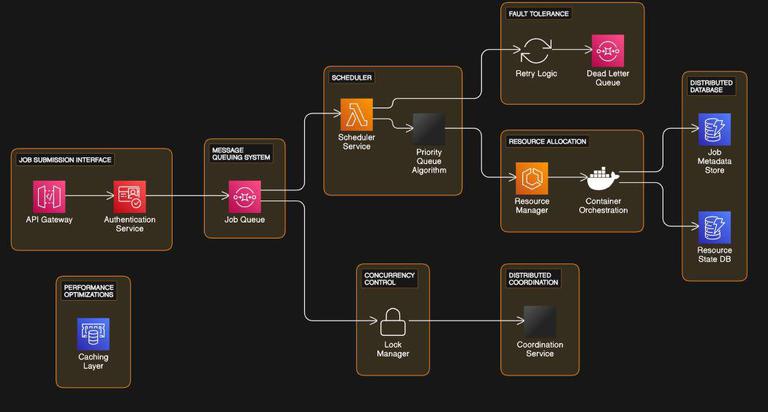This screenshot has width=768, height=412.
Task: Click the Job Queue icon
Action: [245, 197]
